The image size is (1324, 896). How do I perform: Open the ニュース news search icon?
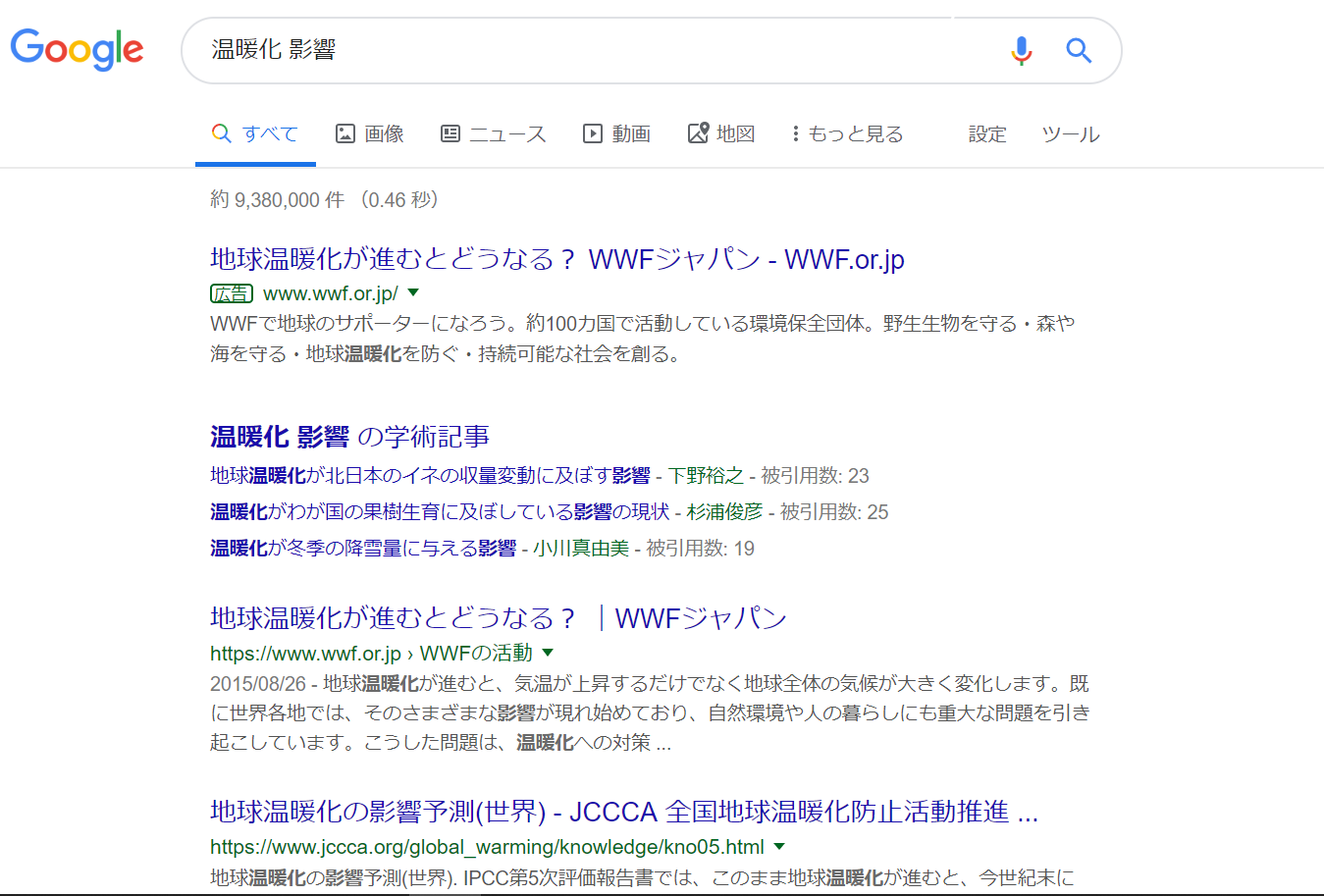450,133
